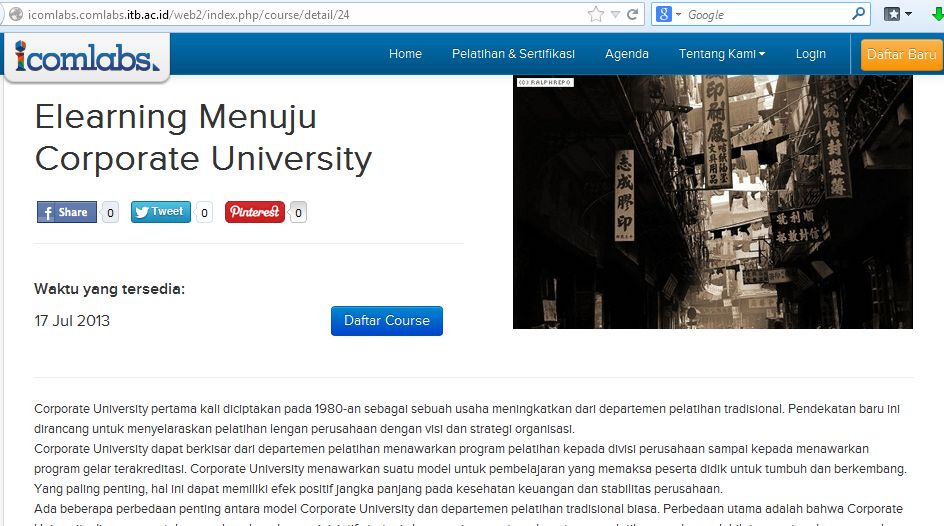
Task: Click the icomlabs logo
Action: click(87, 57)
